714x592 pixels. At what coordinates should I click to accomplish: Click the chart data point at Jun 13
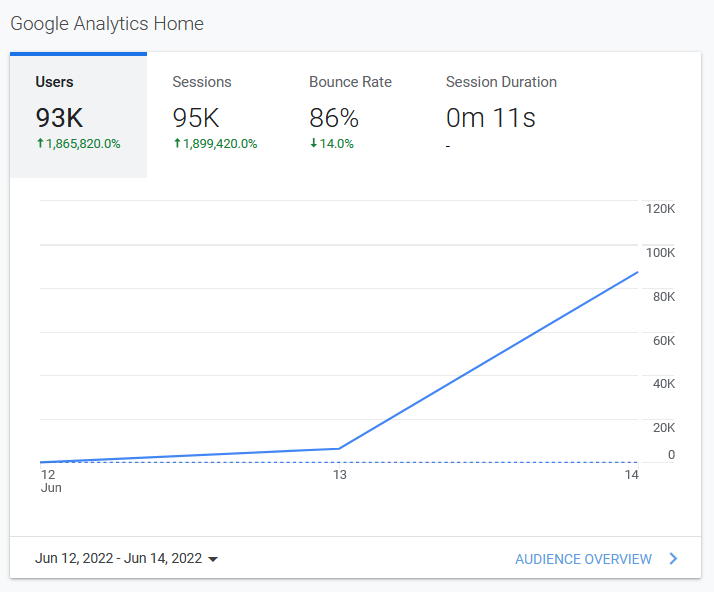click(339, 449)
